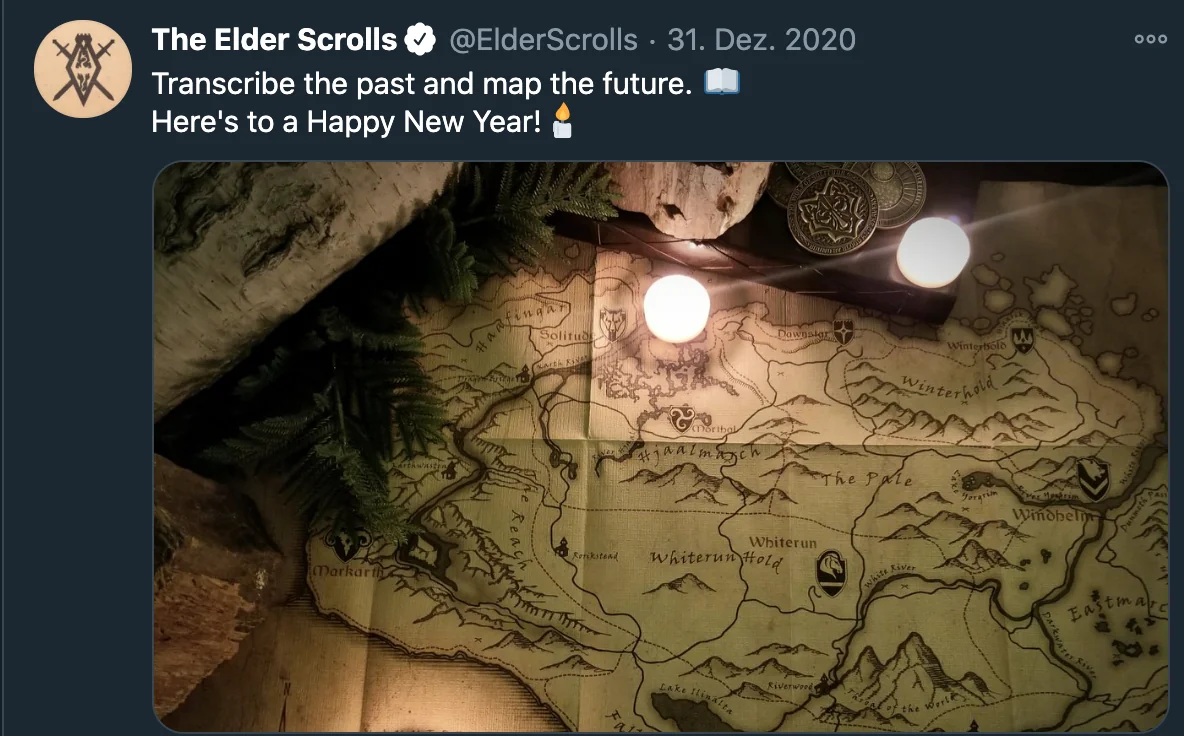The width and height of the screenshot is (1184, 736).
Task: Click the candle emoji after Happy New Year
Action: [x=563, y=121]
